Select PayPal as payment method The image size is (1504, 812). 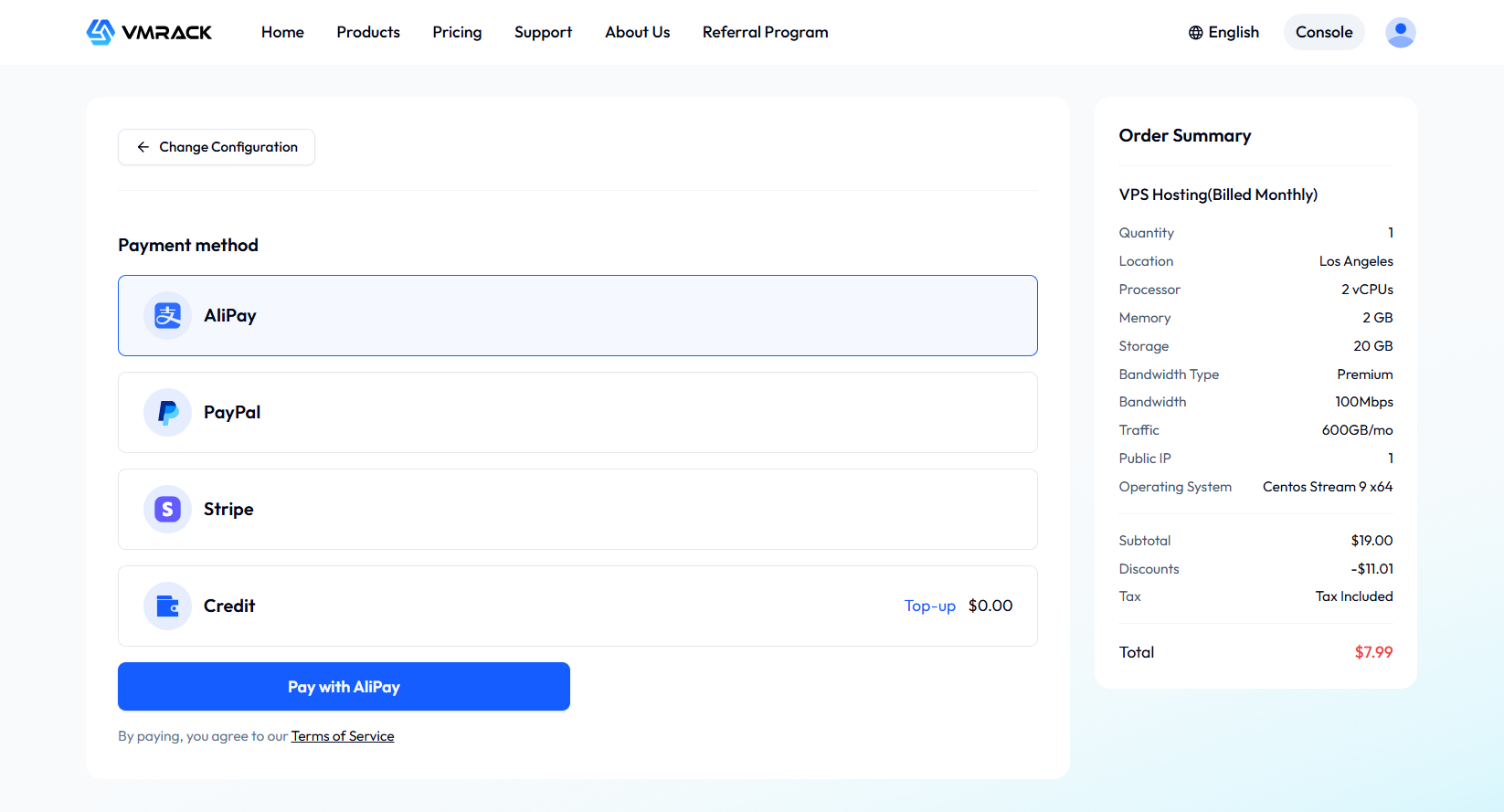pos(577,412)
